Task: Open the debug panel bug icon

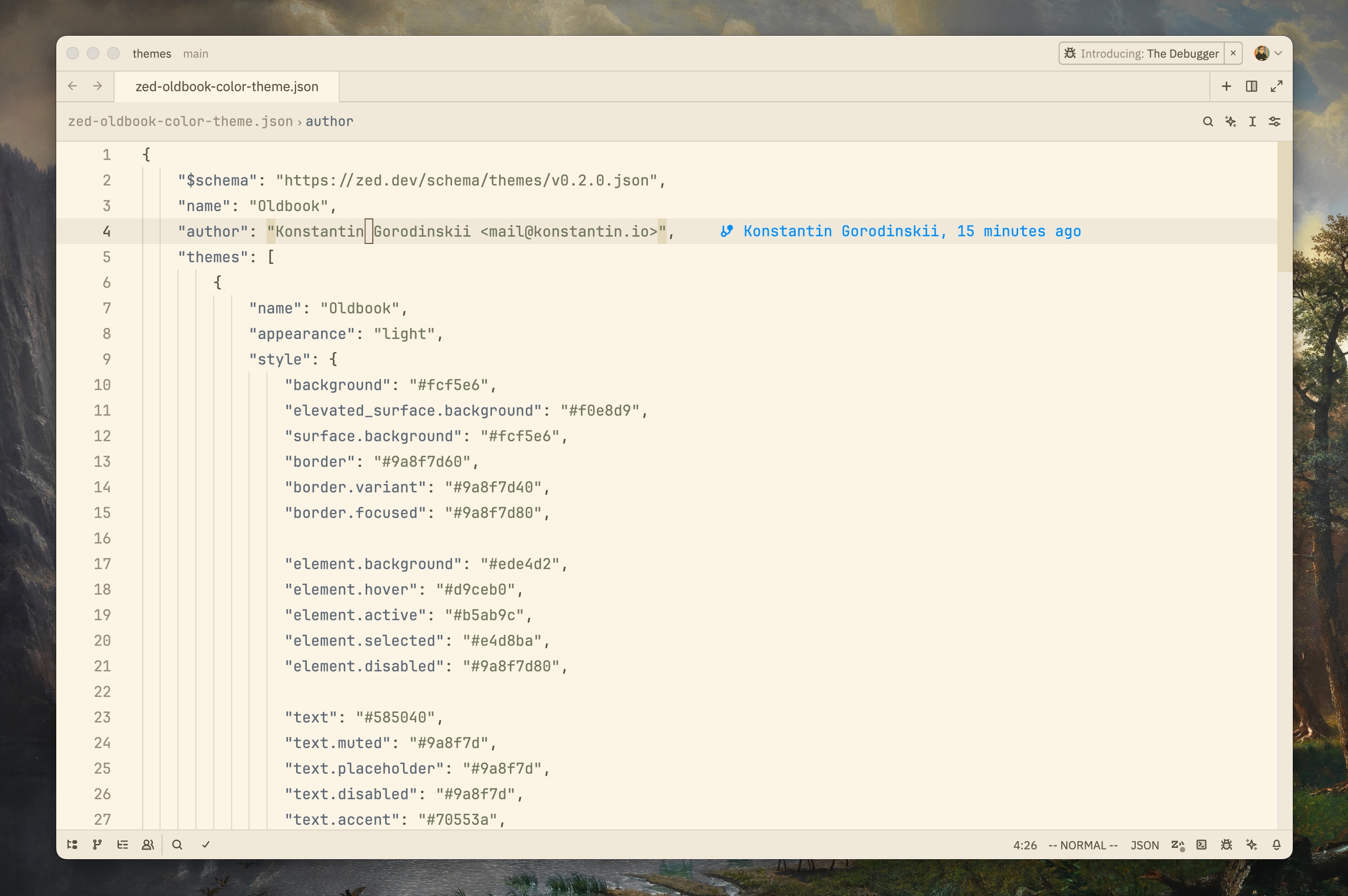Action: click(1226, 844)
